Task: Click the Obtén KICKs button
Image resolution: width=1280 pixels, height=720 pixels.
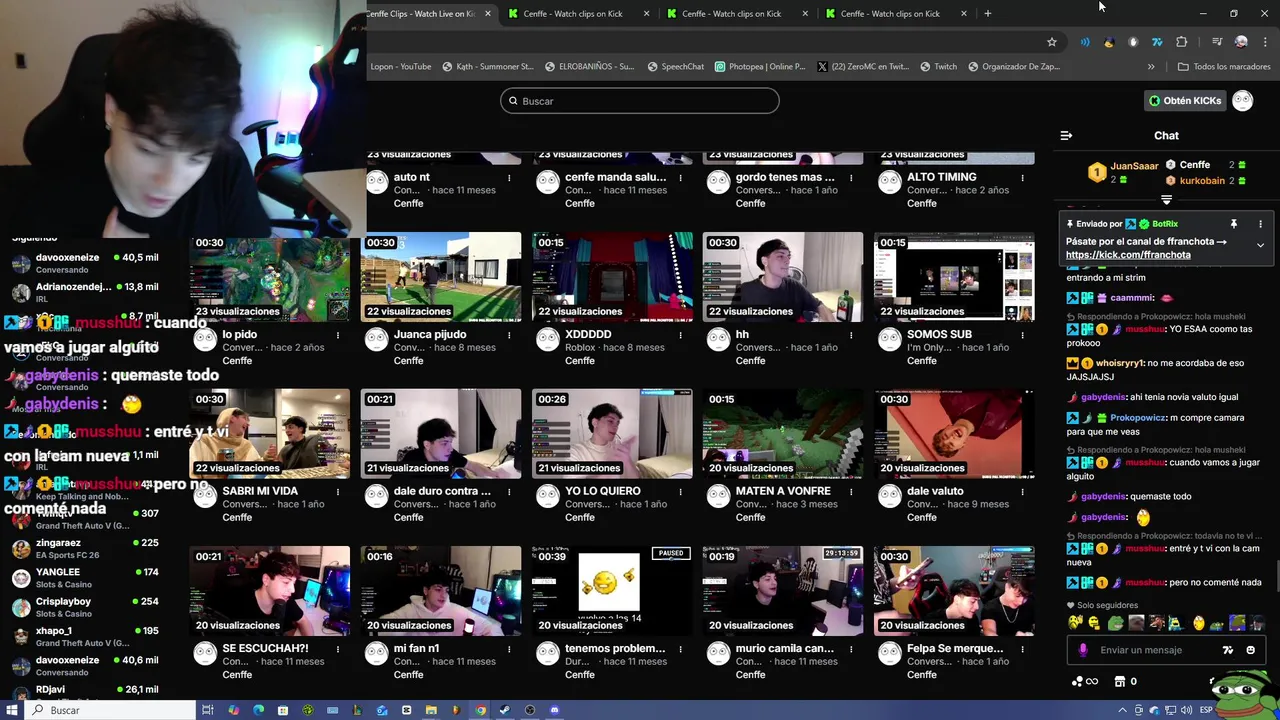Action: [x=1185, y=100]
